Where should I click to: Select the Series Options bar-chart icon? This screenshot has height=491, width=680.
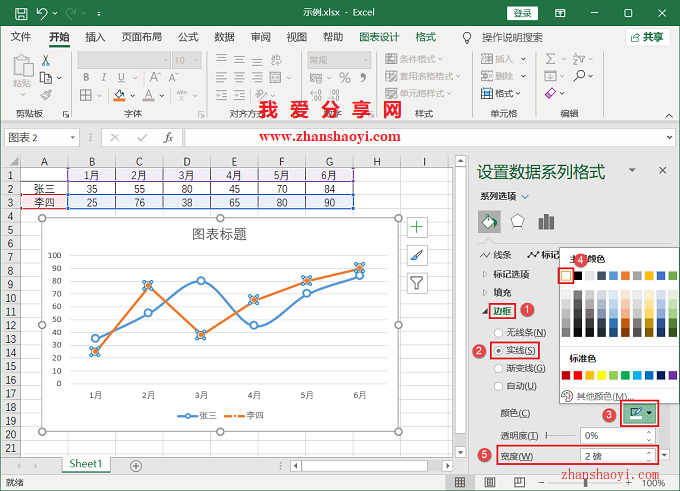[x=546, y=222]
